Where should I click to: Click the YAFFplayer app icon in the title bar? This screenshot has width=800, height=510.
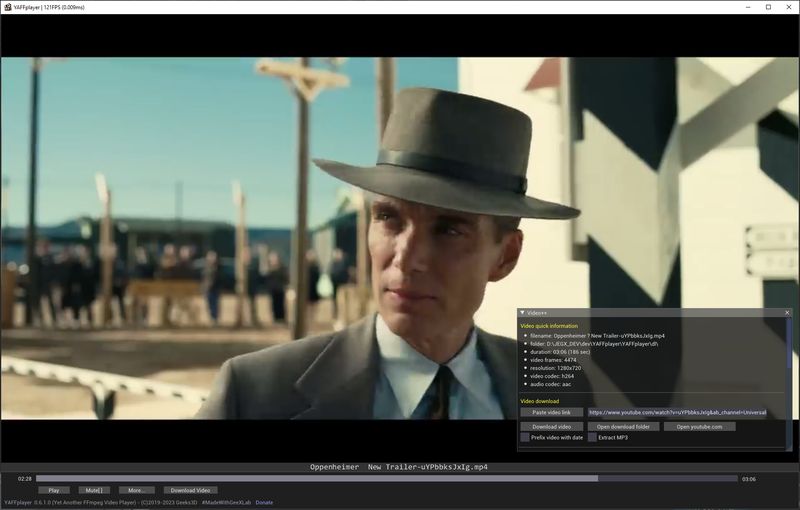point(8,7)
